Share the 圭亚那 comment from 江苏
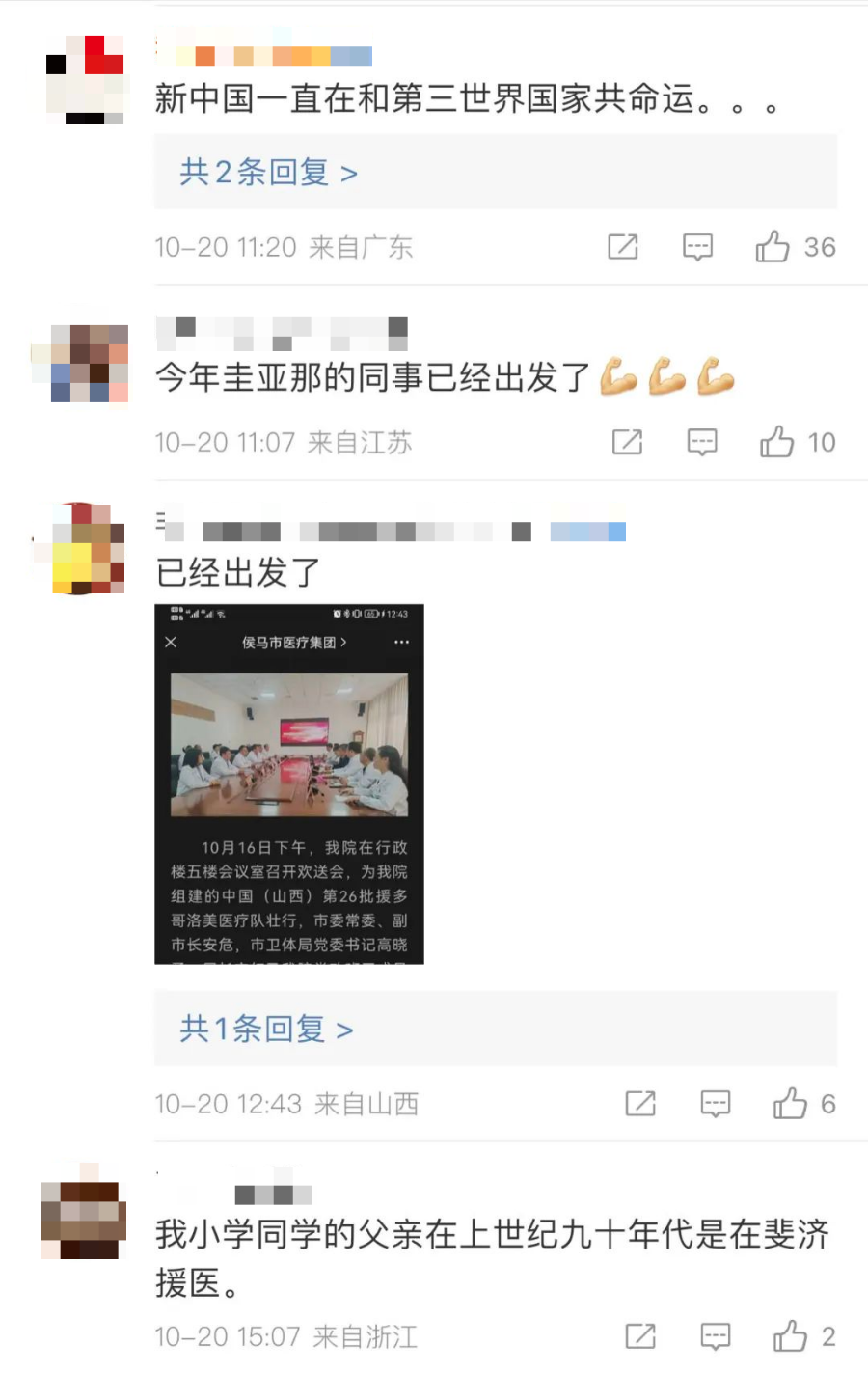Viewport: 868px width, 1373px height. click(627, 442)
